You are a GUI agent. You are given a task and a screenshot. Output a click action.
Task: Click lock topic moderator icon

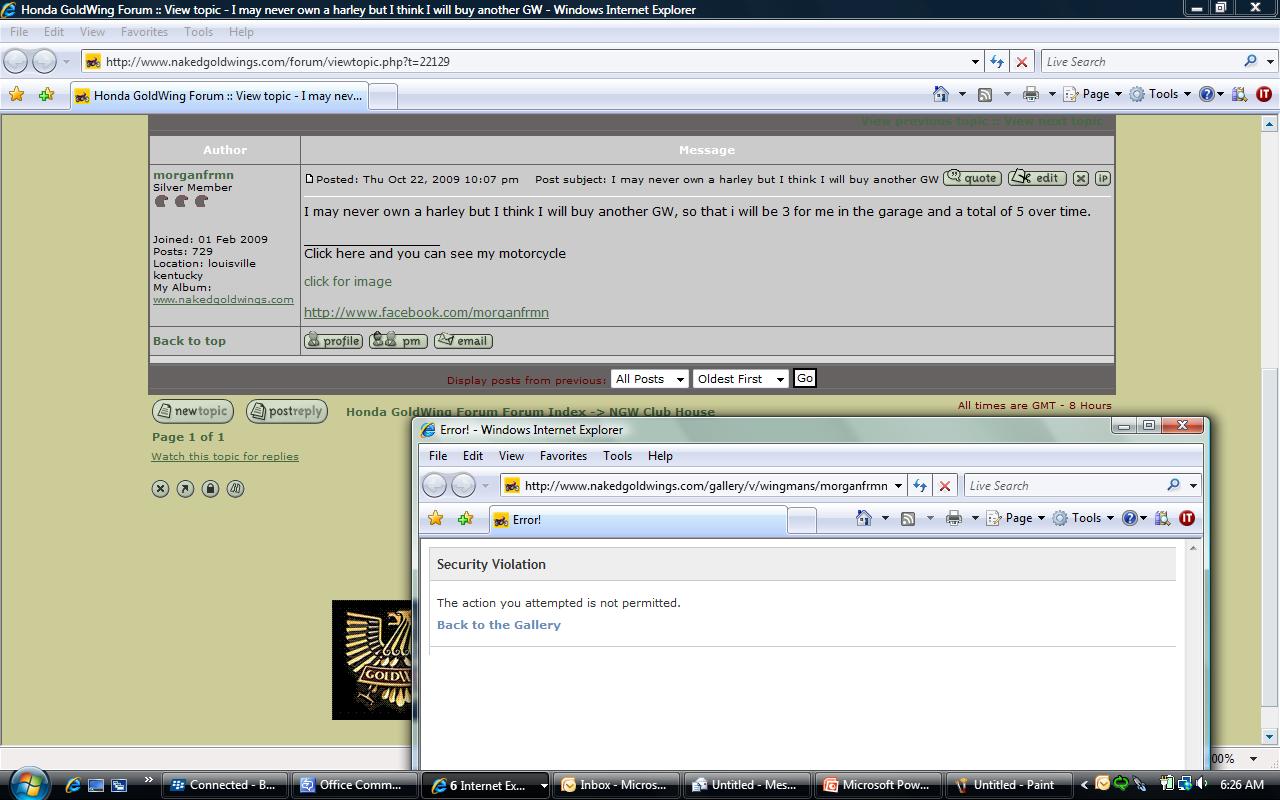210,488
